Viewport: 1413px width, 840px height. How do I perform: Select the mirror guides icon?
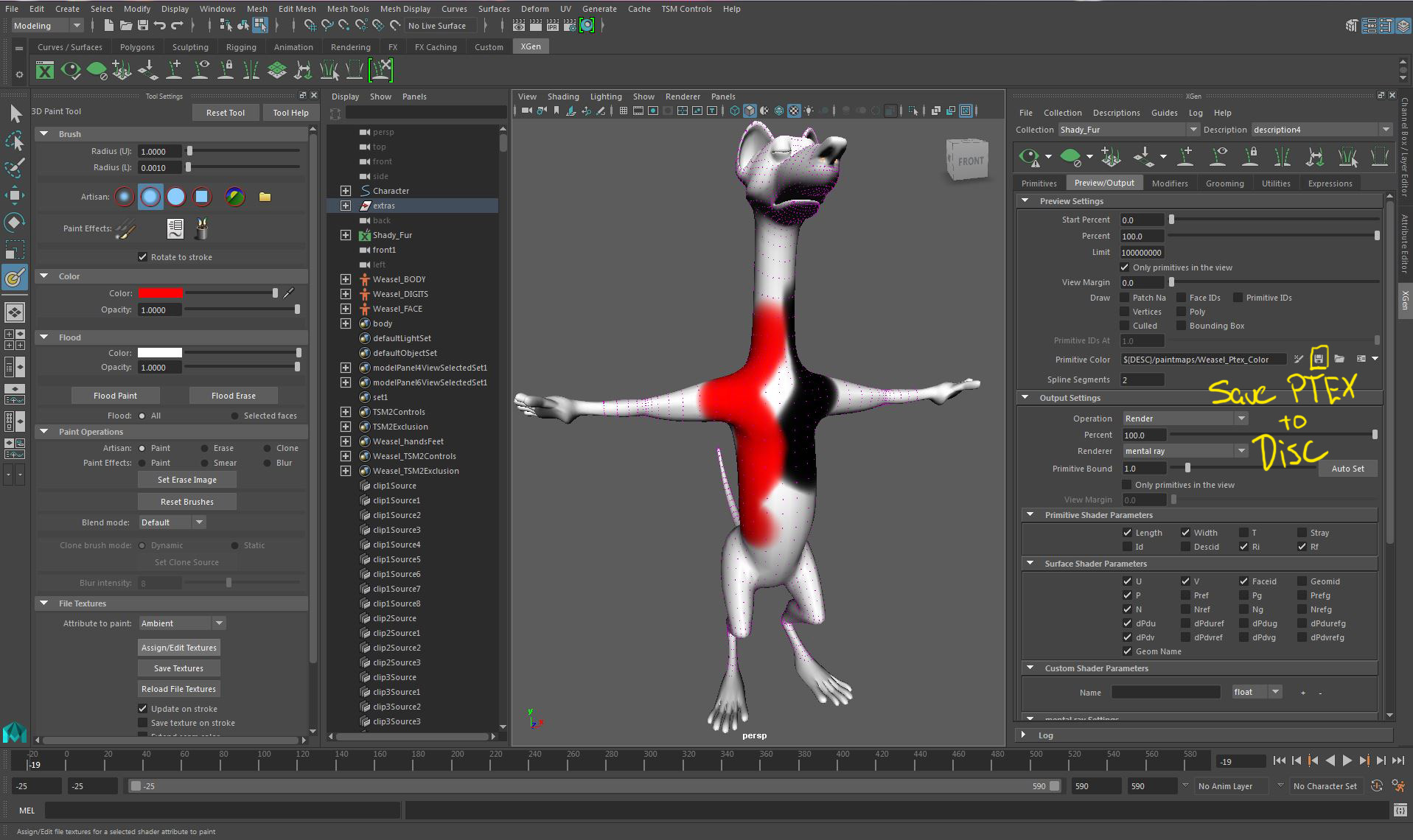pyautogui.click(x=1283, y=157)
